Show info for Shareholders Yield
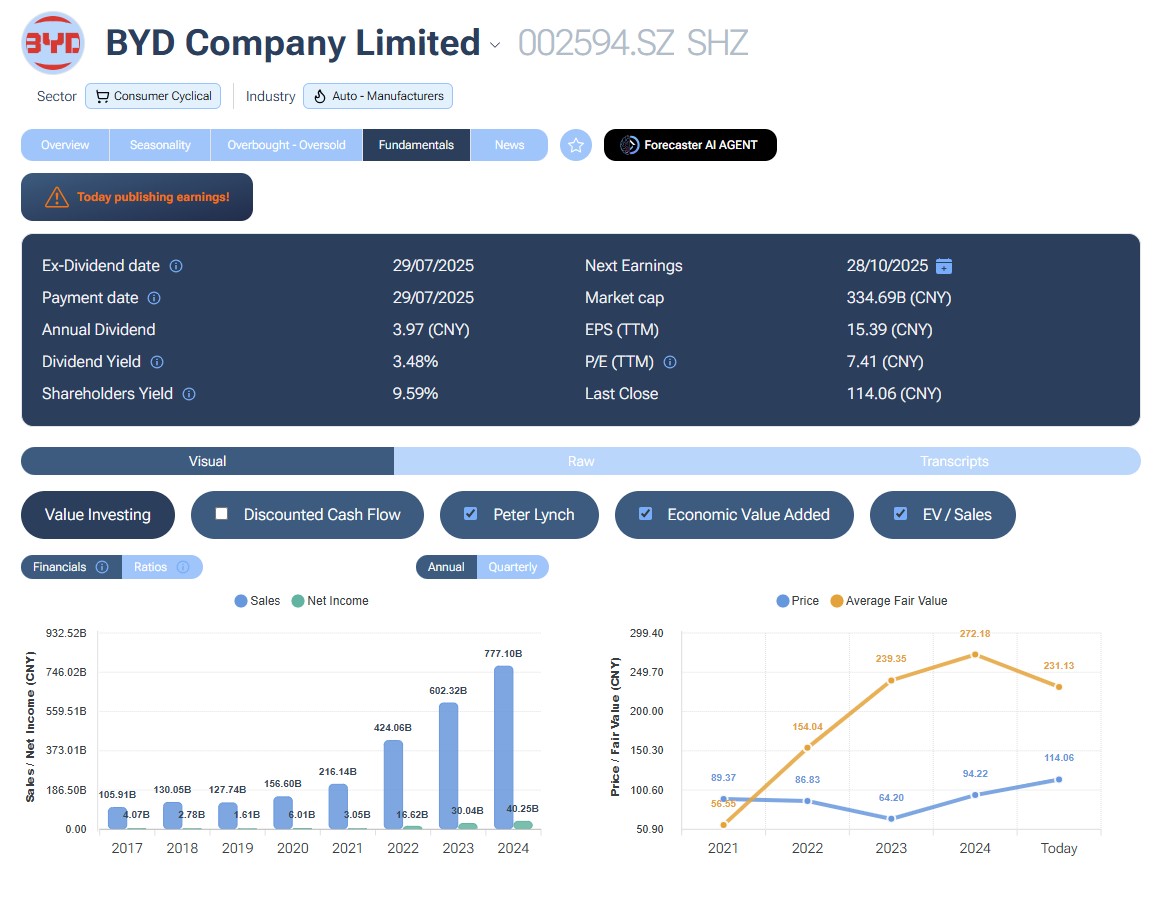1167x909 pixels. click(189, 394)
